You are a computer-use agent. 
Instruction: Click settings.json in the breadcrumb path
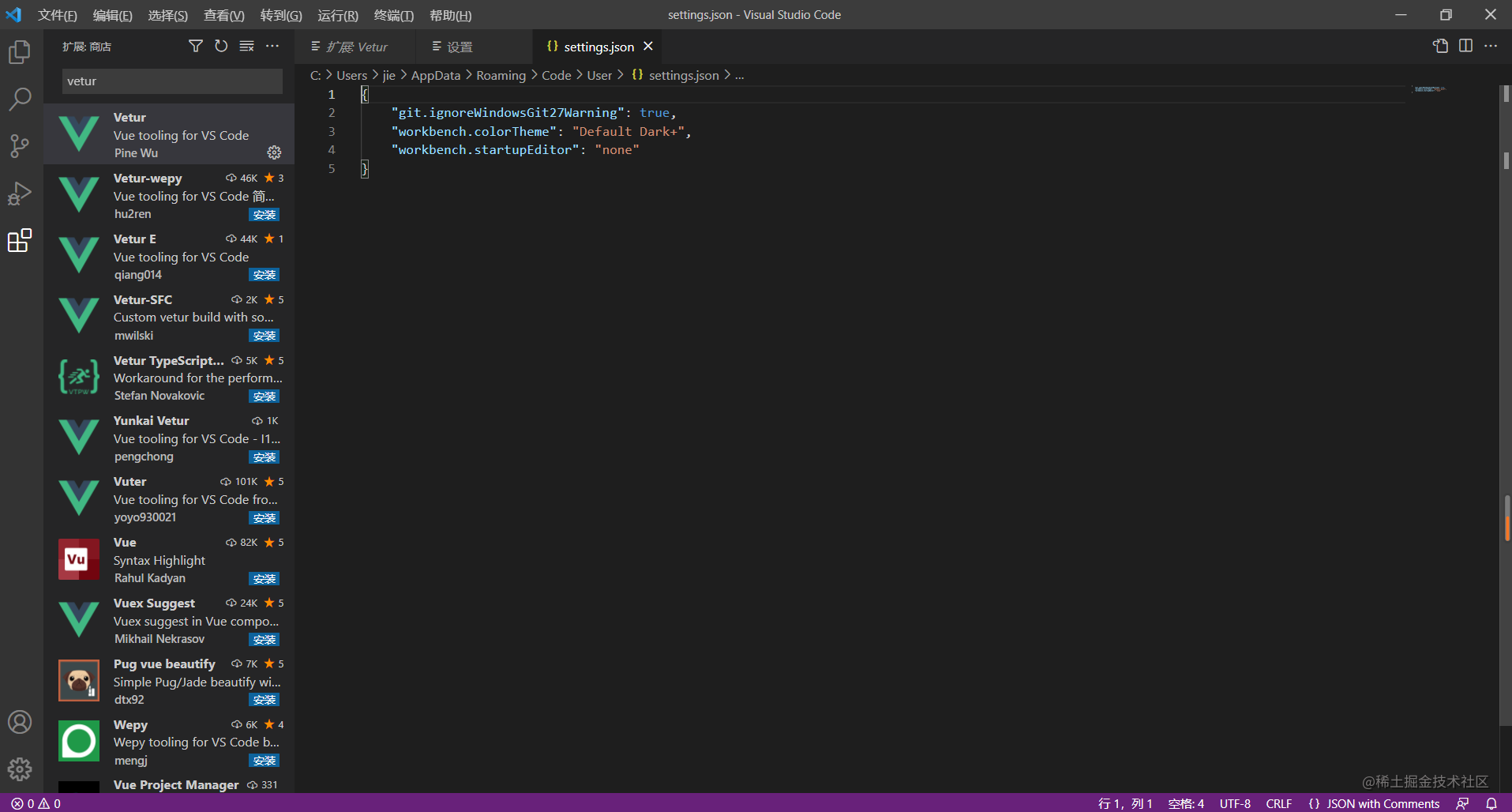[684, 75]
